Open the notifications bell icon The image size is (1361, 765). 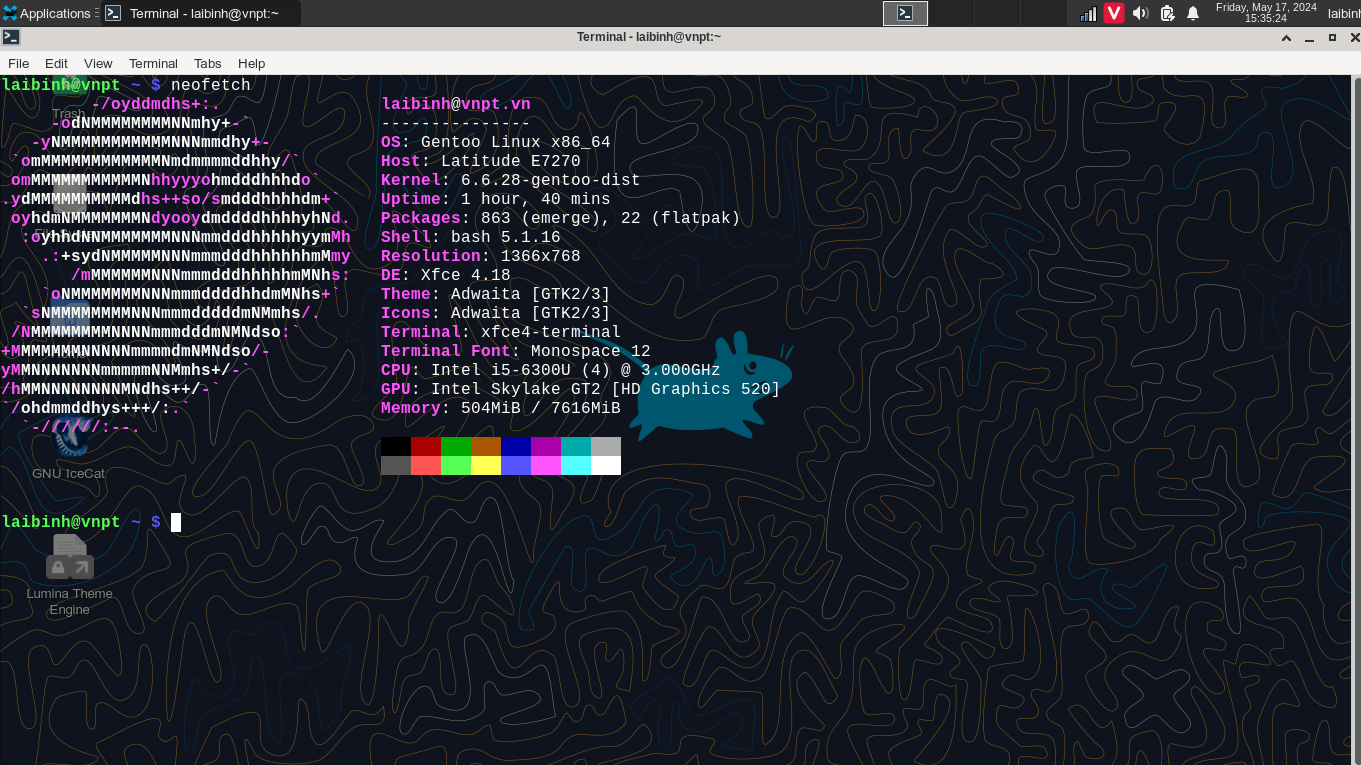pos(1193,13)
